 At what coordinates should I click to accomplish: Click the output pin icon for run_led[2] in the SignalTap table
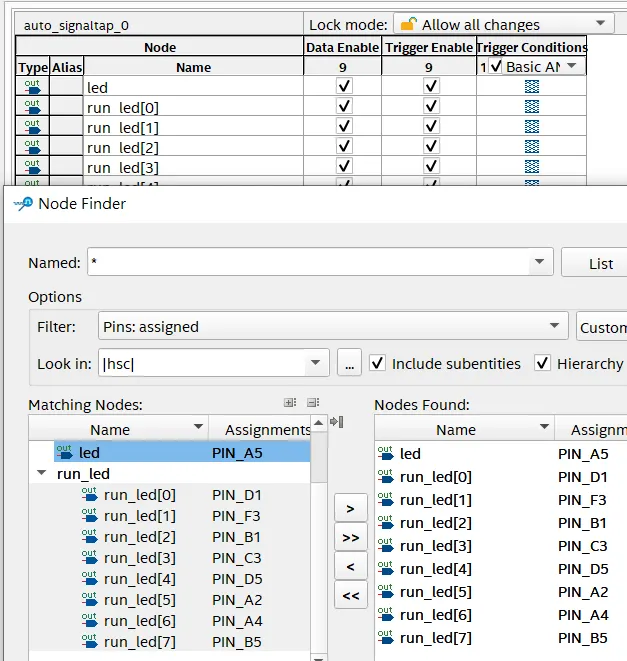click(32, 146)
